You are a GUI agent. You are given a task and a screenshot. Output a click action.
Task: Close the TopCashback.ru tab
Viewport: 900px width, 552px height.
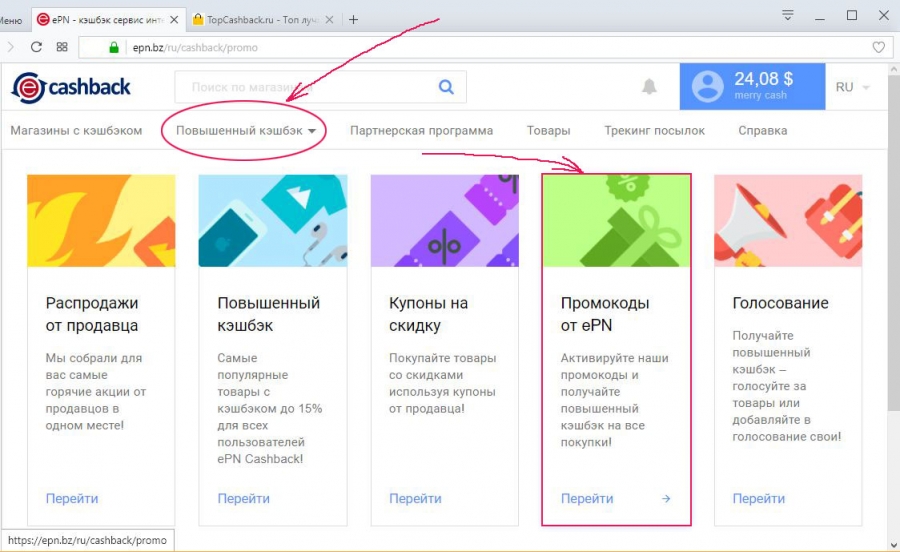click(329, 20)
